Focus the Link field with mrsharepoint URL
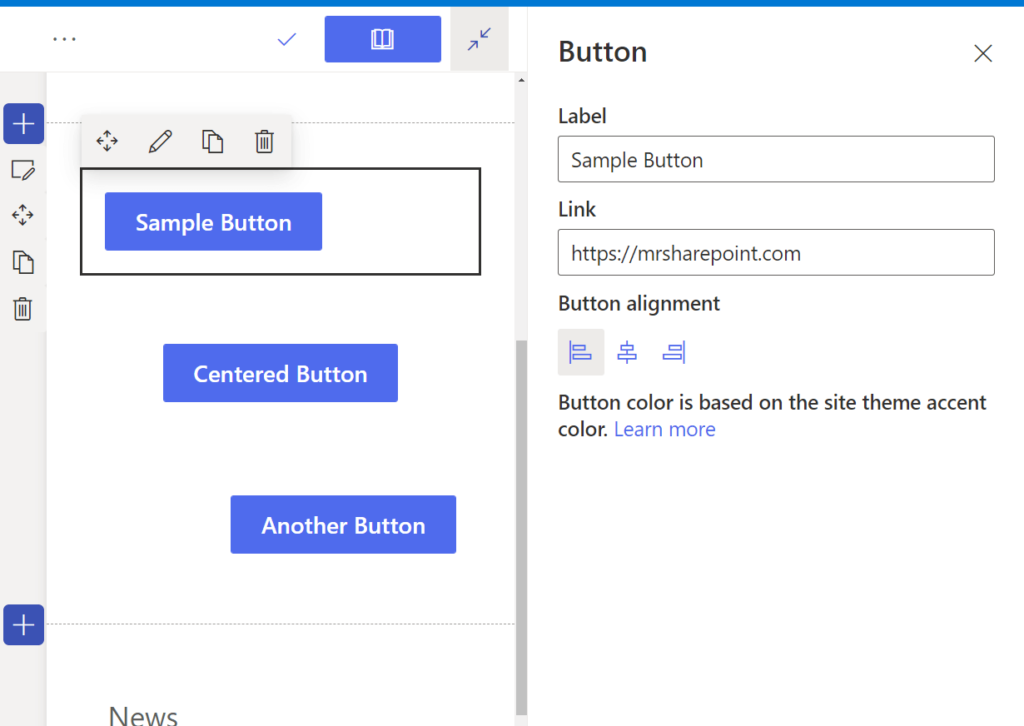The width and height of the screenshot is (1024, 726). (x=776, y=253)
